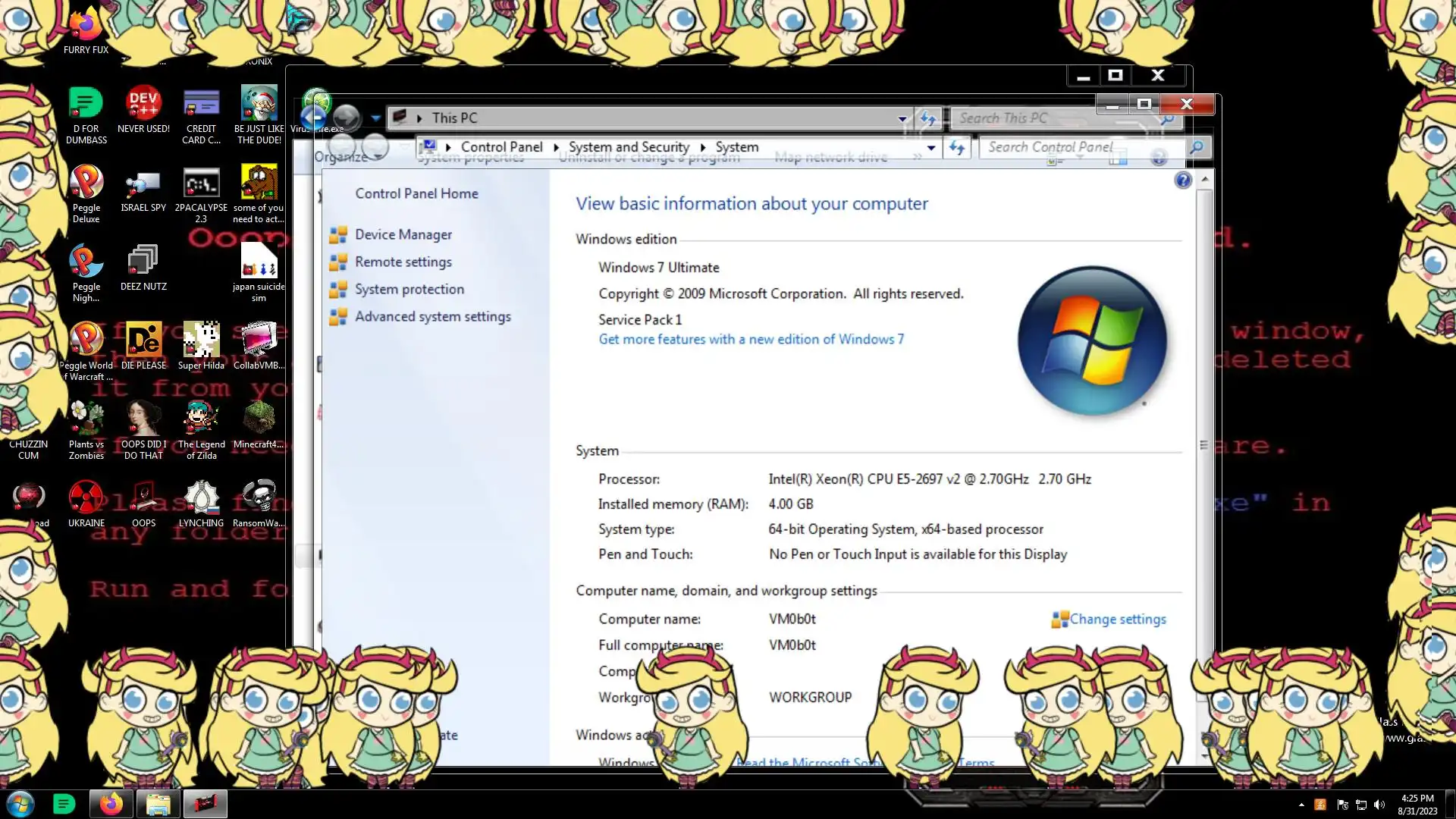The width and height of the screenshot is (1456, 819).
Task: Open the Windows Start orb
Action: coord(20,803)
